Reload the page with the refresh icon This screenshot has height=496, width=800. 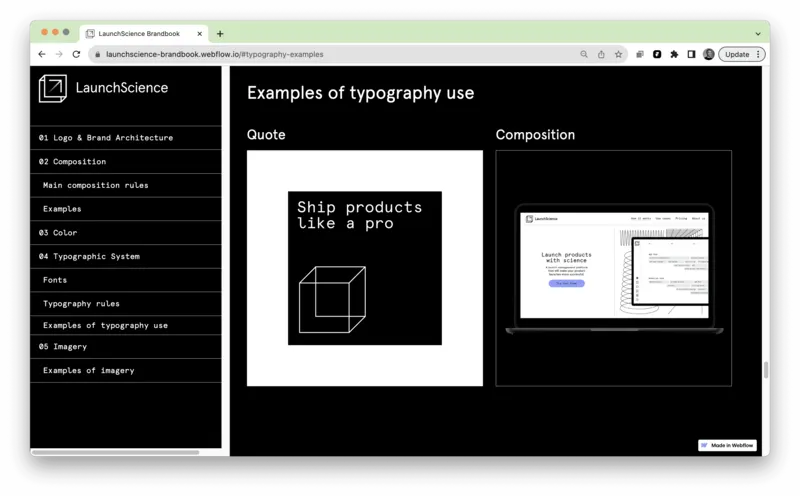point(76,54)
